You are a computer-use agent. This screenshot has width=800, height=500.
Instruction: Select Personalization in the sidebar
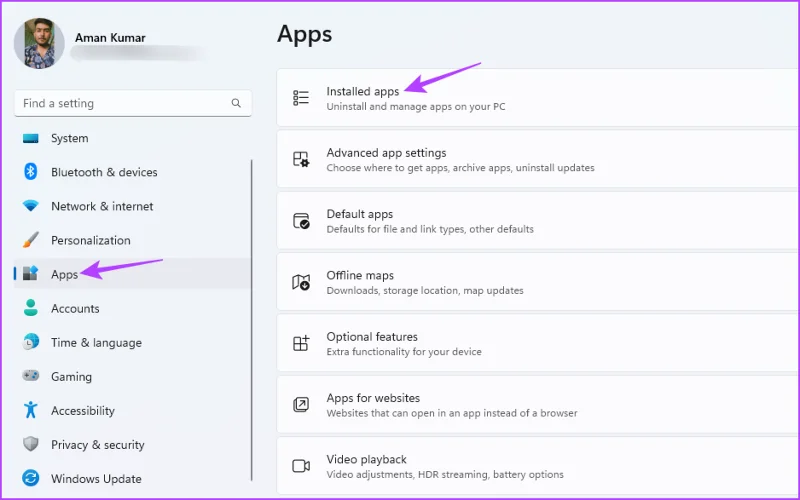point(133,240)
